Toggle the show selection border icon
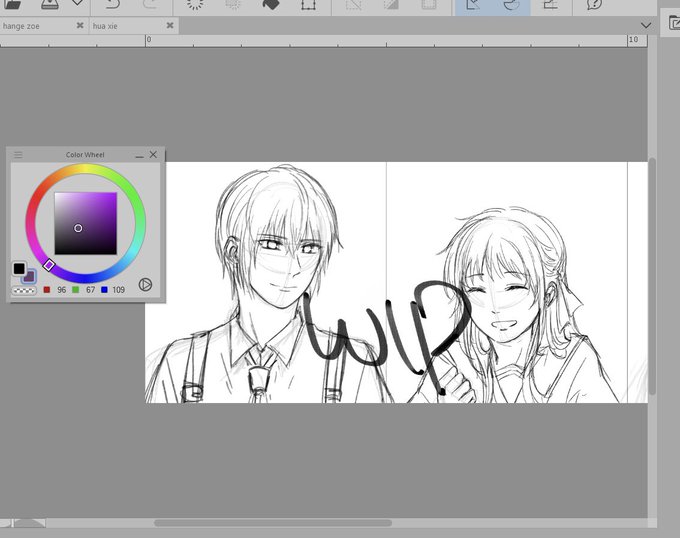The width and height of the screenshot is (680, 538). coord(428,4)
